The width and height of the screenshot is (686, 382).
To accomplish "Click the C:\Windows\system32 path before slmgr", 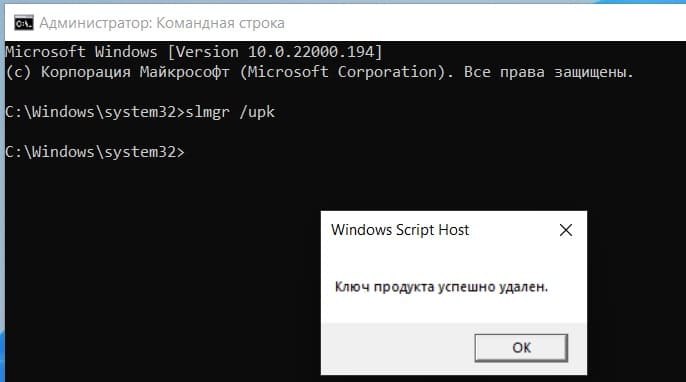I will pyautogui.click(x=91, y=112).
